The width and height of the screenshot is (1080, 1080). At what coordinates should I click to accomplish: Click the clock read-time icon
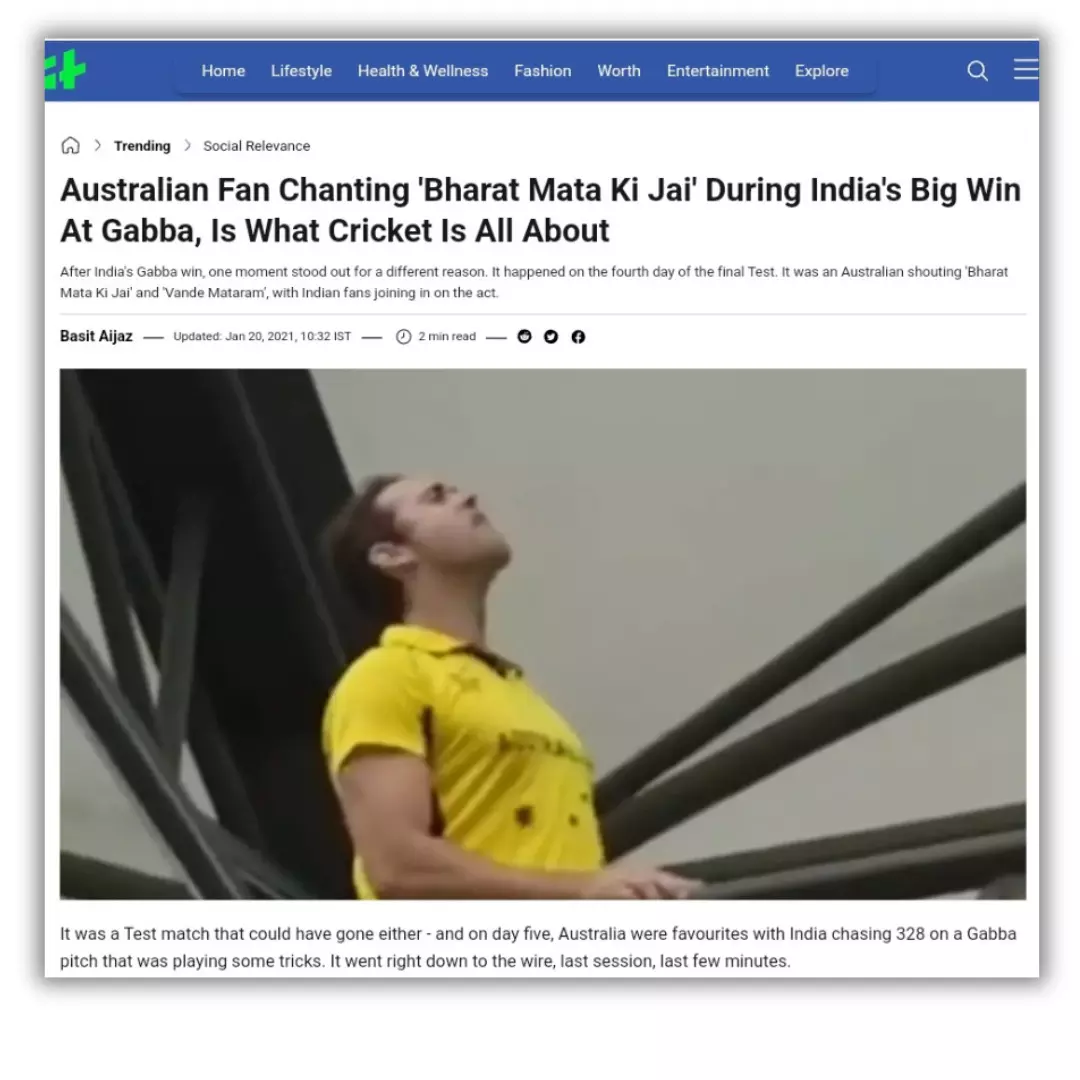click(404, 336)
